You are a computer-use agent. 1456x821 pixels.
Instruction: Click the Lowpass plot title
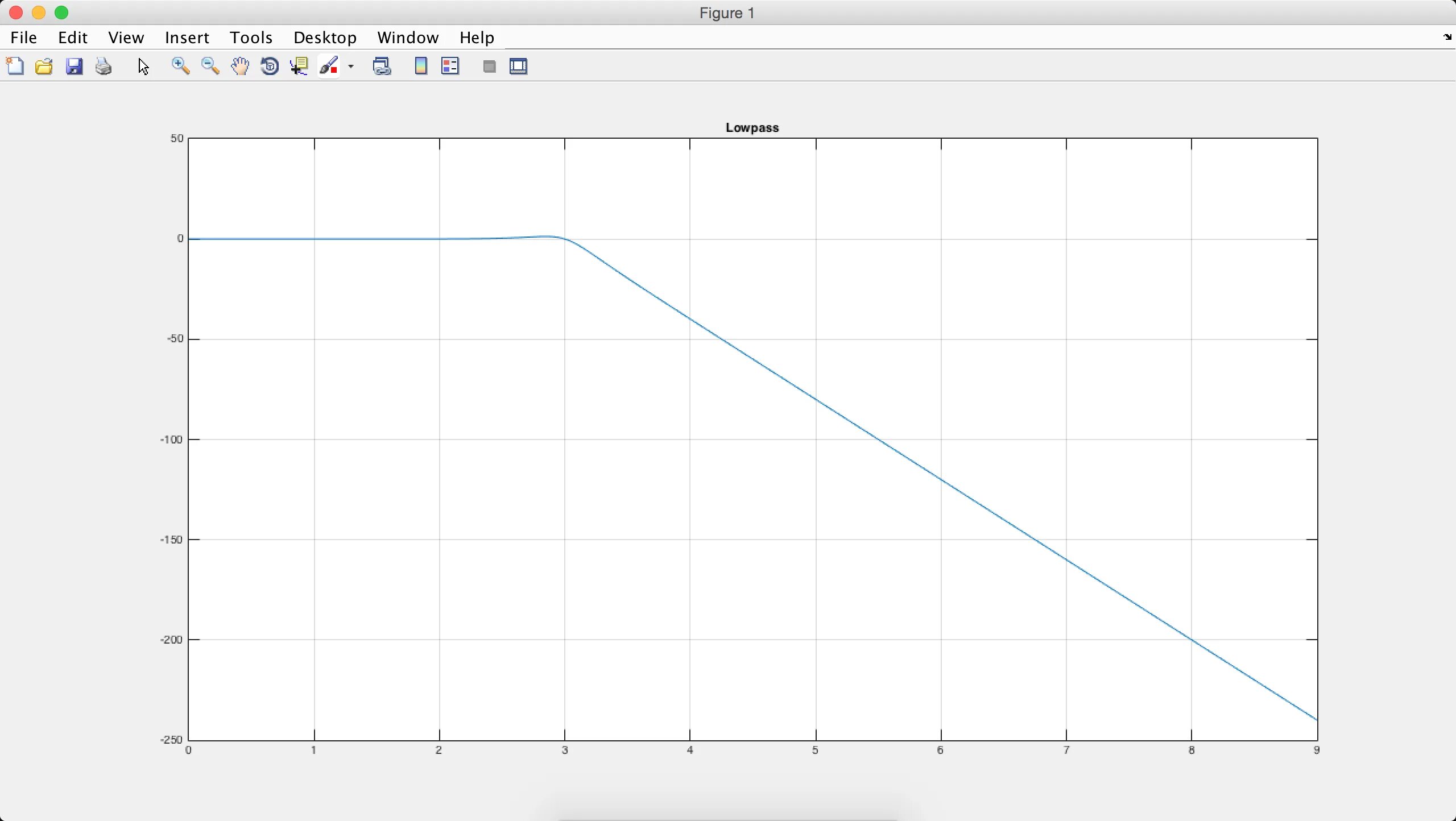(752, 128)
